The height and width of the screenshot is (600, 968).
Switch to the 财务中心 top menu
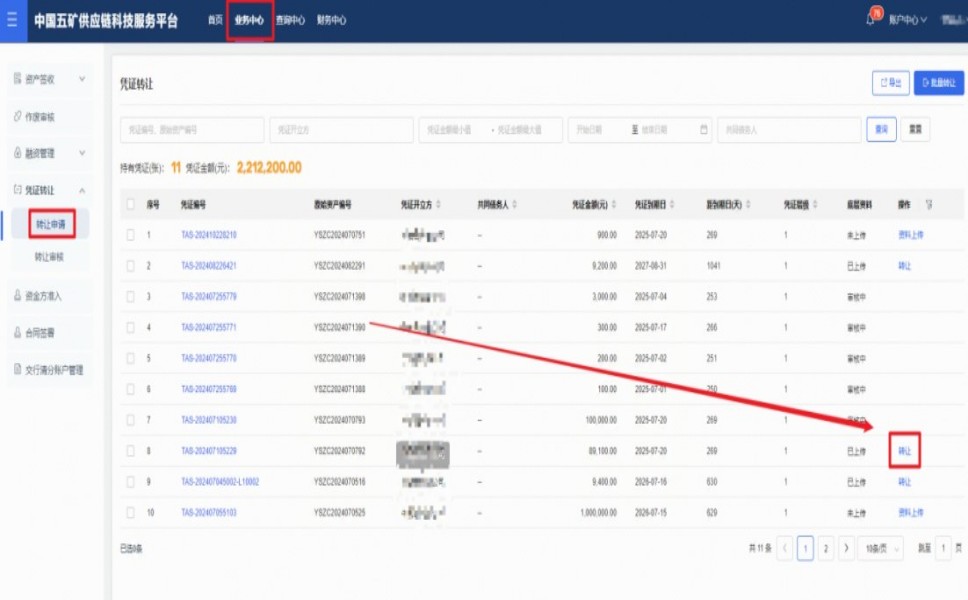331,20
